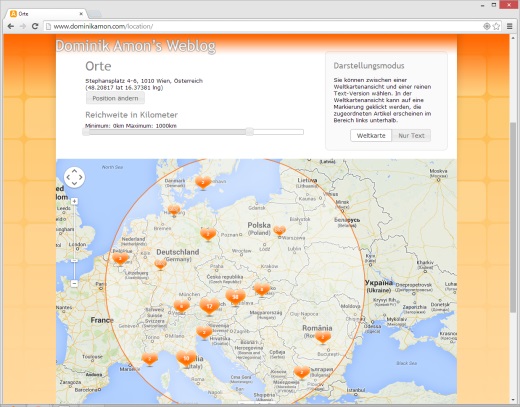Click the heart marker labeled 10 over Italy

[186, 359]
